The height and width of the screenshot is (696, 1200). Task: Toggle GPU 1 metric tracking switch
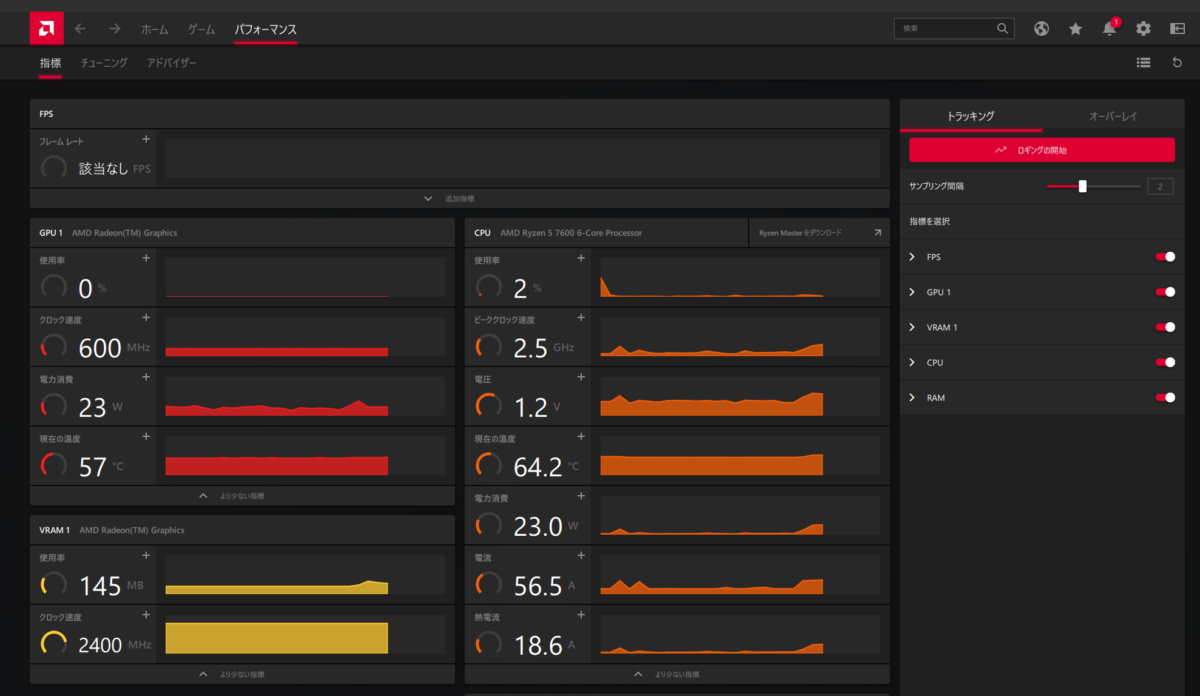coord(1165,292)
